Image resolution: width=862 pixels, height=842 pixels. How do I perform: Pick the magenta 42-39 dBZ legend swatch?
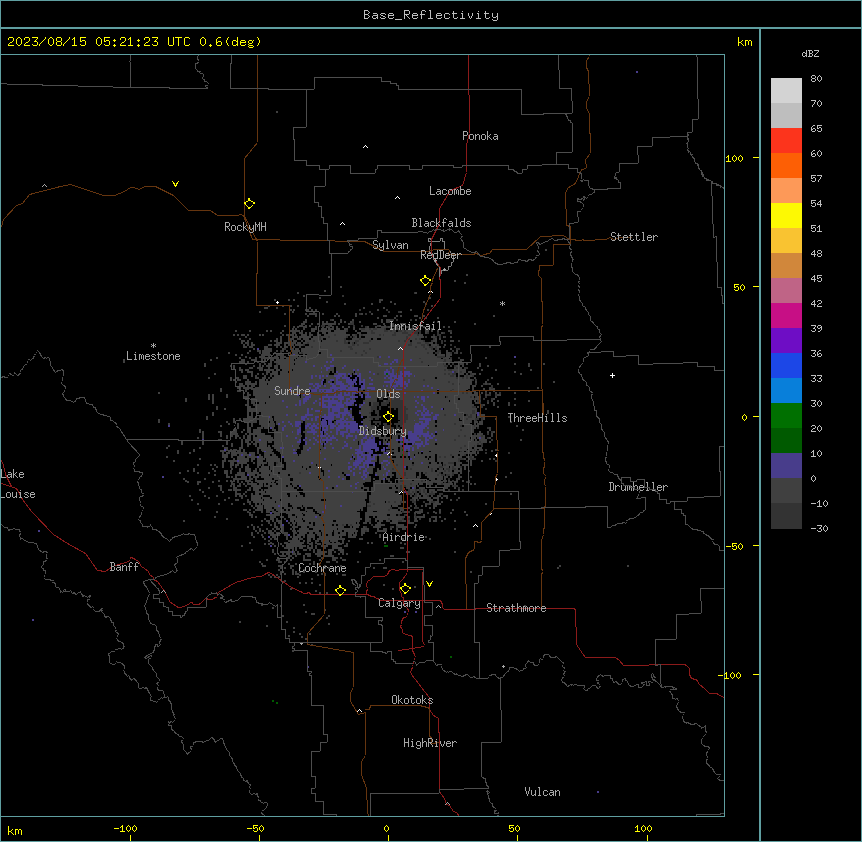pyautogui.click(x=786, y=315)
